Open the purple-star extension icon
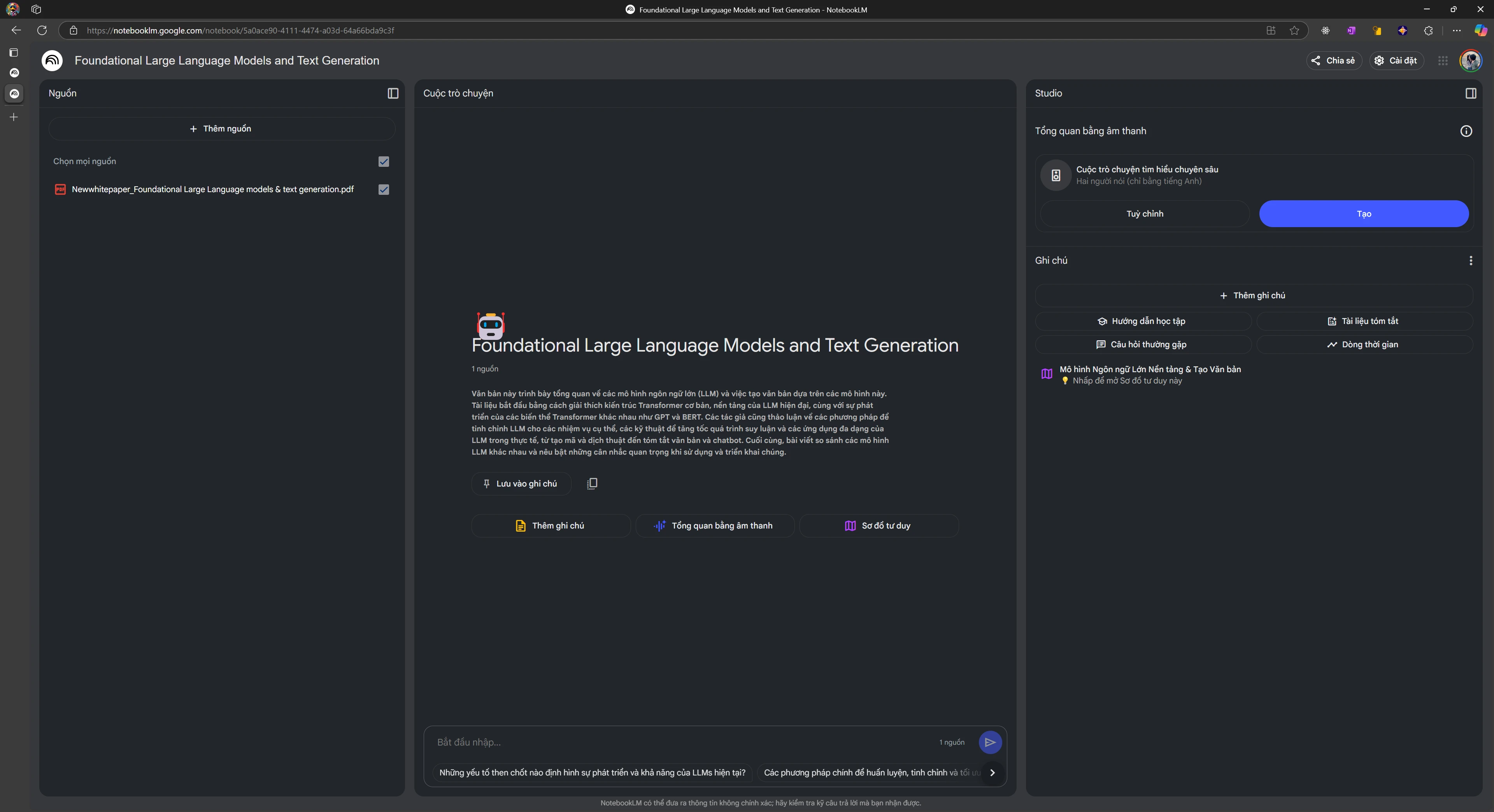 tap(1402, 30)
